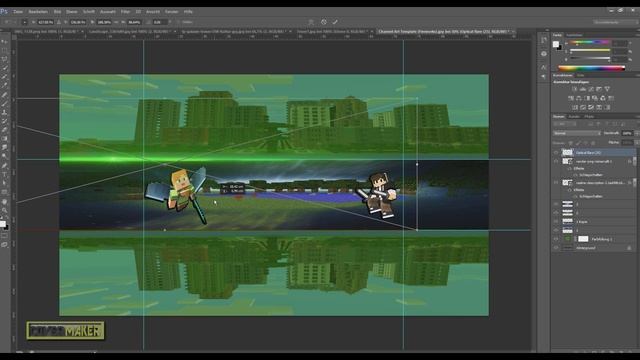Adjust the green slider in the color panel
This screenshot has width=640, height=360.
click(590, 51)
